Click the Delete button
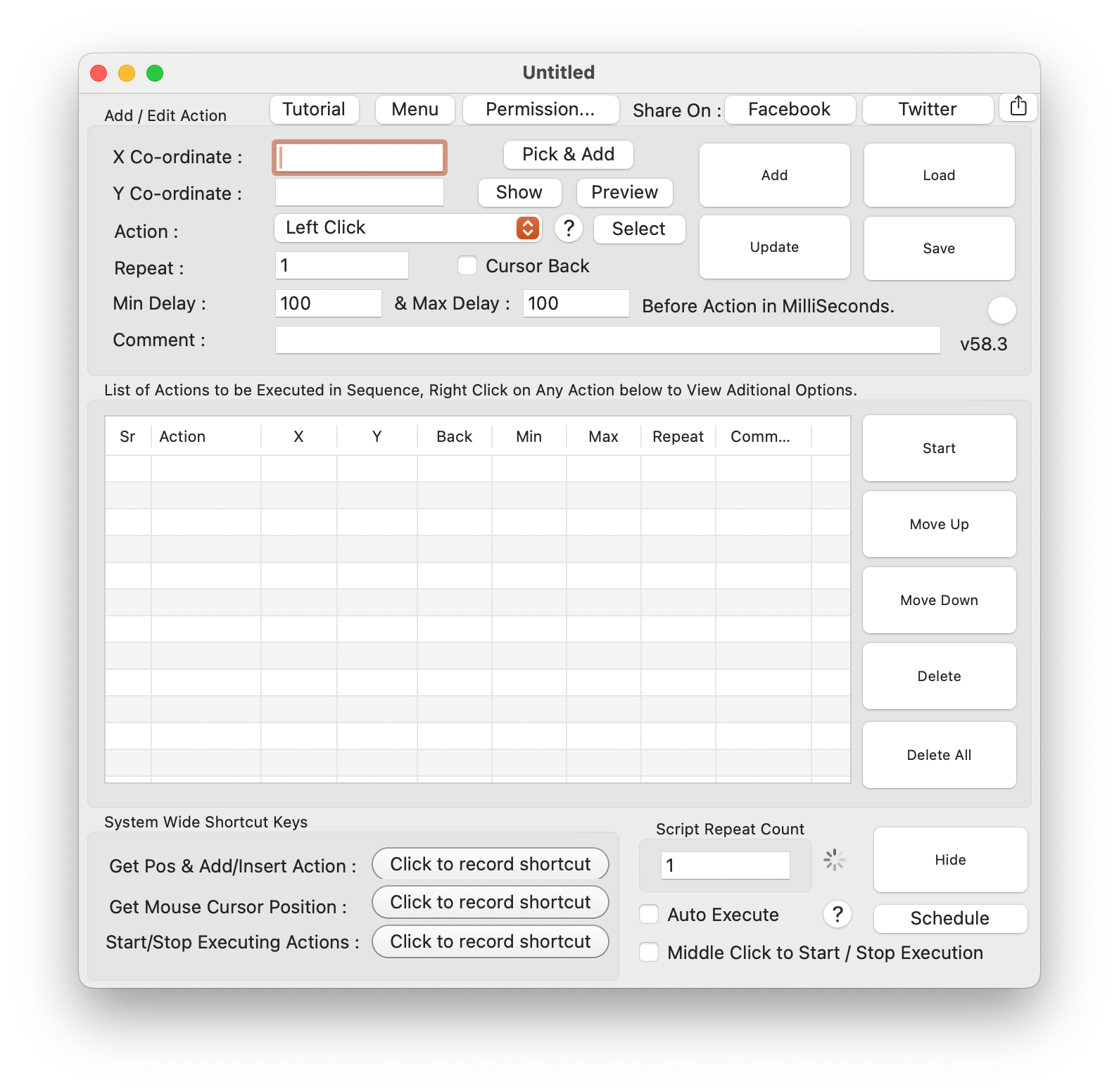Viewport: 1119px width, 1092px height. pos(939,676)
